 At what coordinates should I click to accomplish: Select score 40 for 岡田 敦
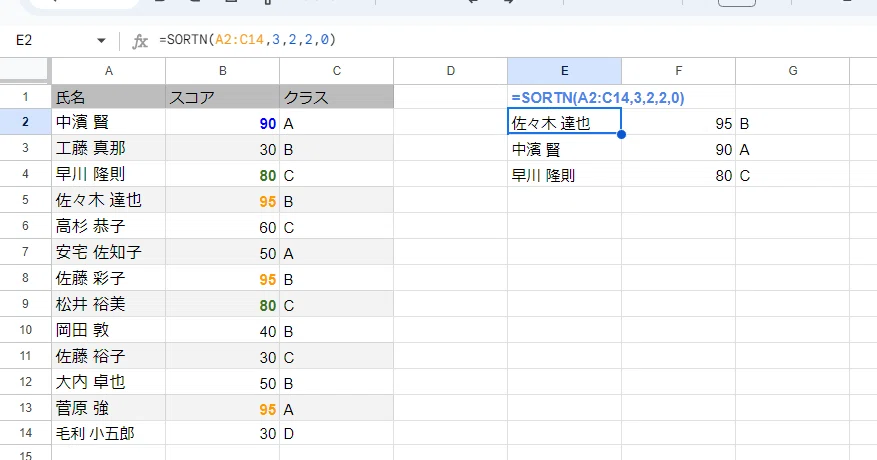(x=223, y=331)
